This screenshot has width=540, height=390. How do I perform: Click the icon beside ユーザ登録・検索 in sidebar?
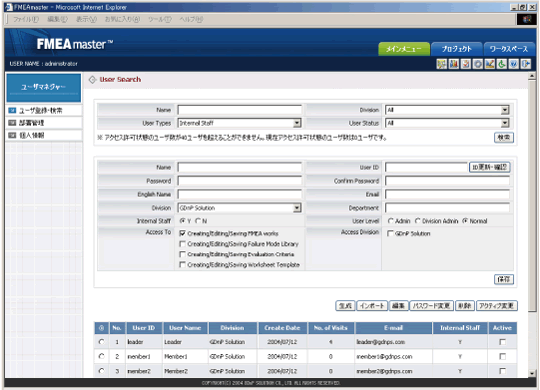[x=12, y=111]
